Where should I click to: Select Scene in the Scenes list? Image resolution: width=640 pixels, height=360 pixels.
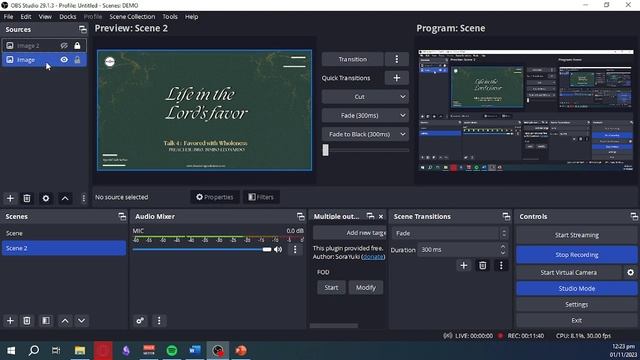pos(64,233)
